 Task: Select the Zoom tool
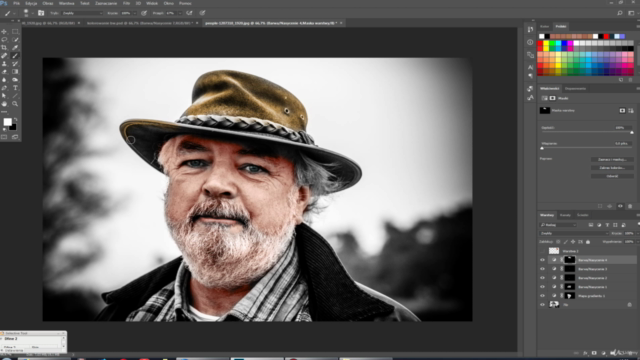click(15, 104)
